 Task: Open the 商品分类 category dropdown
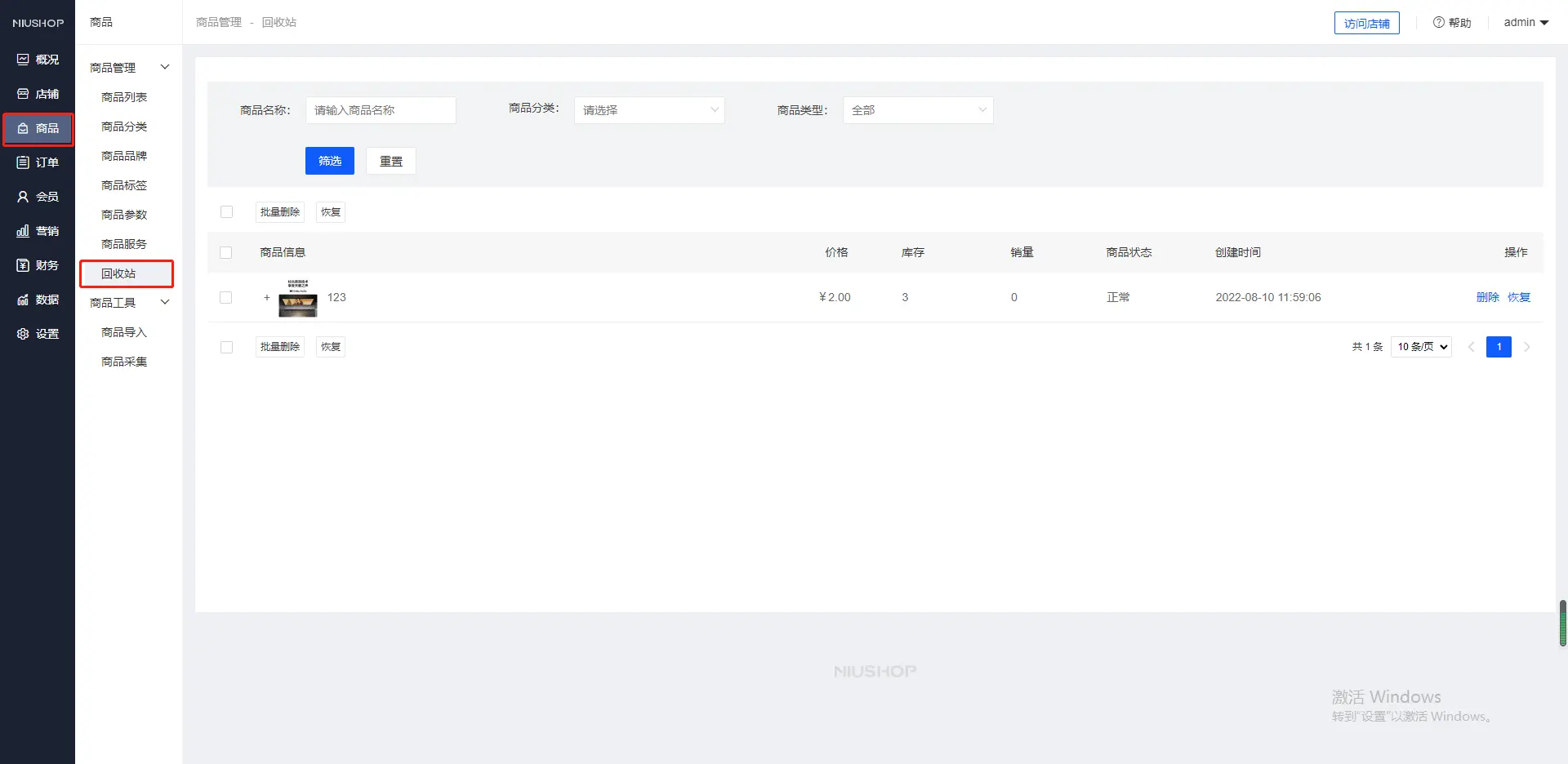[x=649, y=110]
